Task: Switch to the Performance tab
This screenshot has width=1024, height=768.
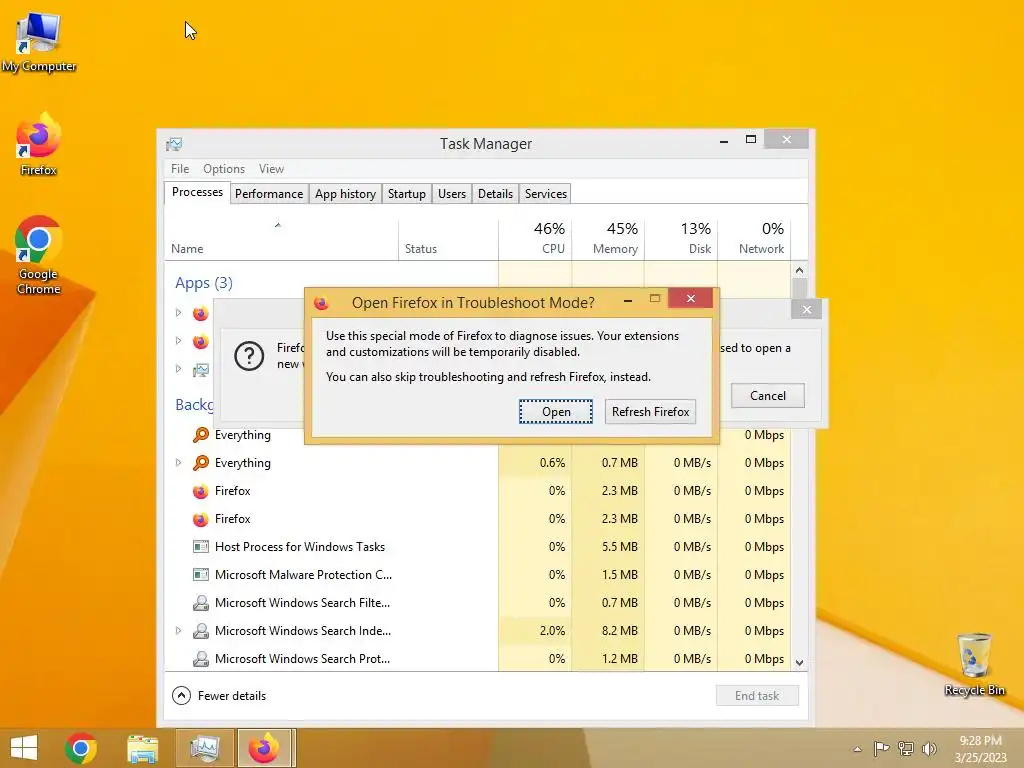Action: pyautogui.click(x=269, y=194)
